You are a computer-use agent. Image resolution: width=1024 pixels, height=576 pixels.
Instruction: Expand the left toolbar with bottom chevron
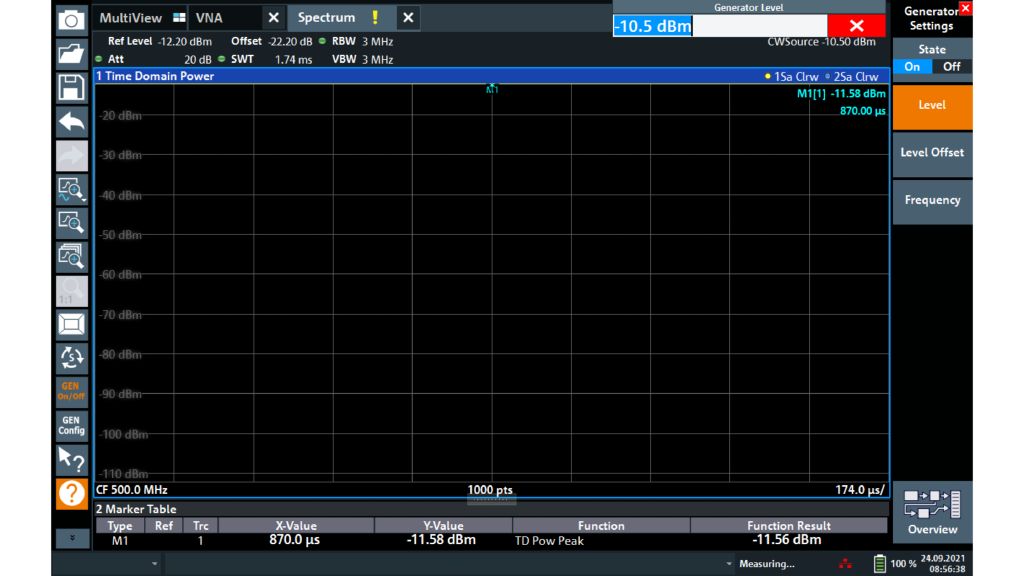point(70,537)
